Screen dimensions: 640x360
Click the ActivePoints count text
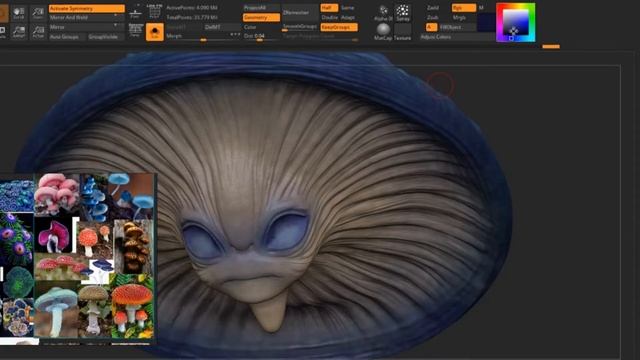click(192, 8)
